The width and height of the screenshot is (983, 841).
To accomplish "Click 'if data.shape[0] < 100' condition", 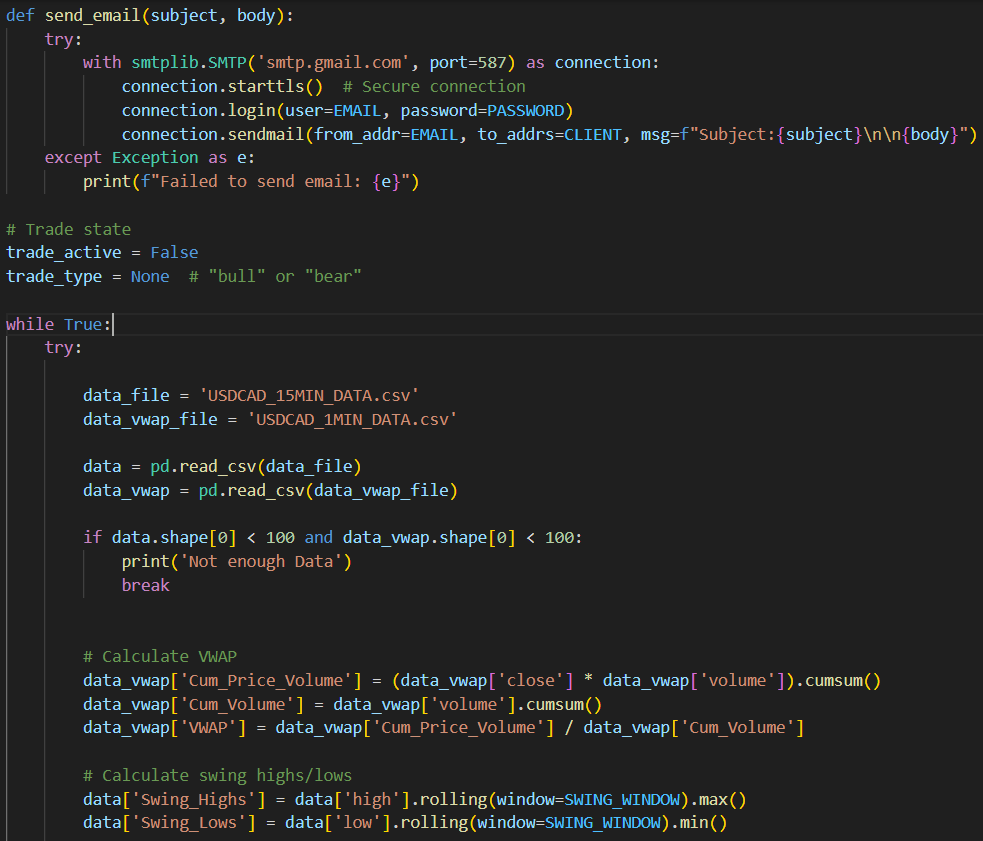I will [189, 537].
